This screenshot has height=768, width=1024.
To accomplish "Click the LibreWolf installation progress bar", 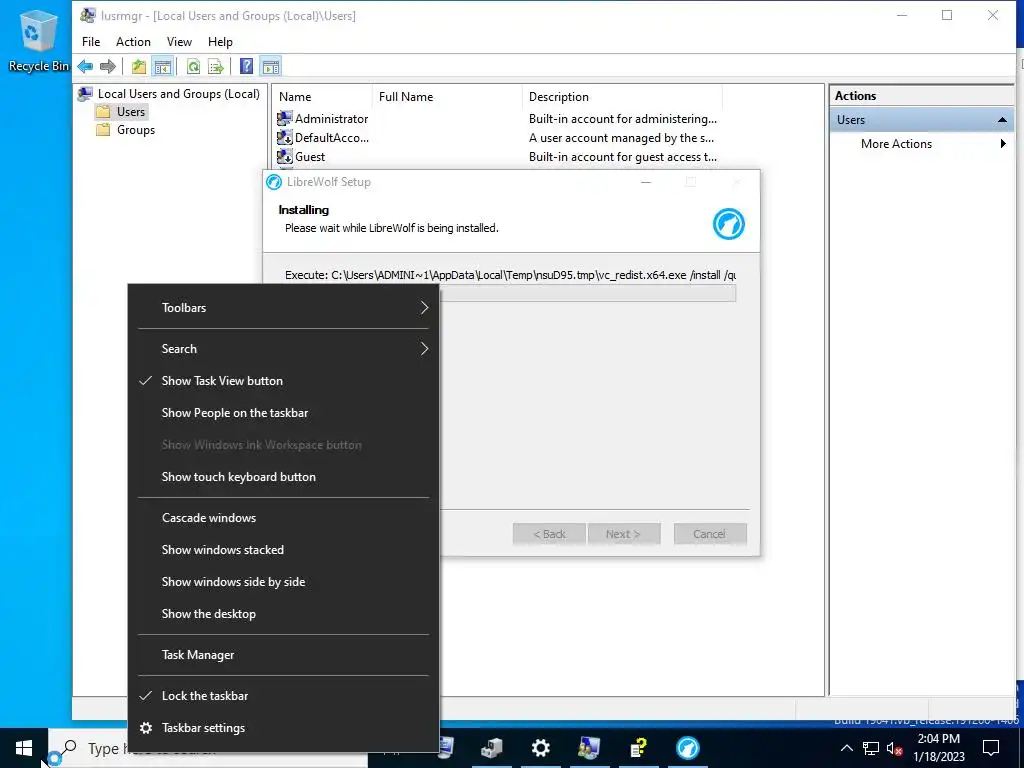I will pos(588,293).
